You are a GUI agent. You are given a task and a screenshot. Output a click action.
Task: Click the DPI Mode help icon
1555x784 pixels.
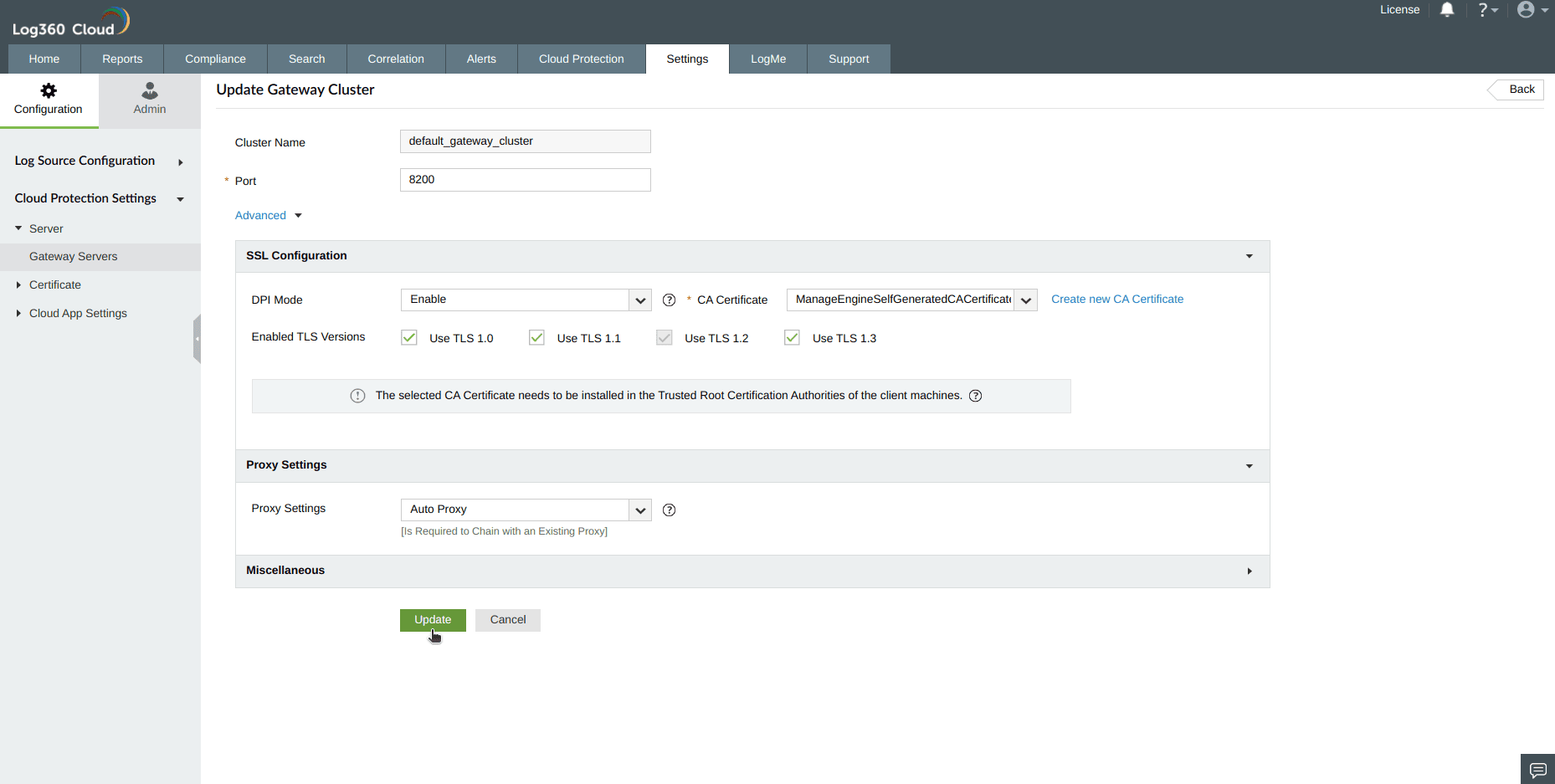[x=669, y=300]
